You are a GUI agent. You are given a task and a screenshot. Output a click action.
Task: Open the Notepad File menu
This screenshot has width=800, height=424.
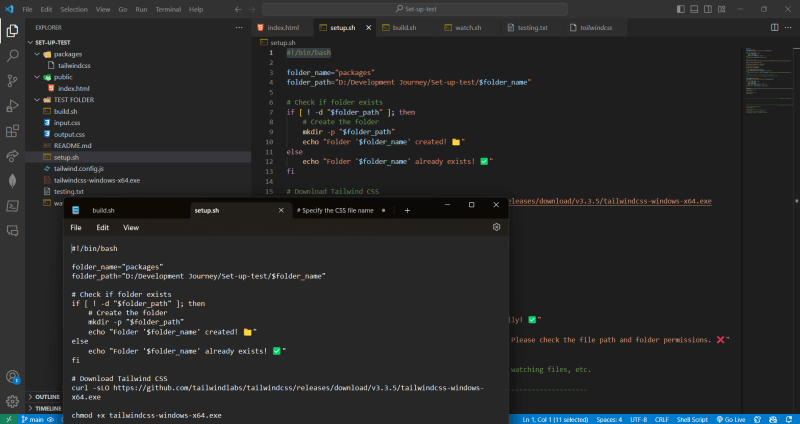coord(76,228)
